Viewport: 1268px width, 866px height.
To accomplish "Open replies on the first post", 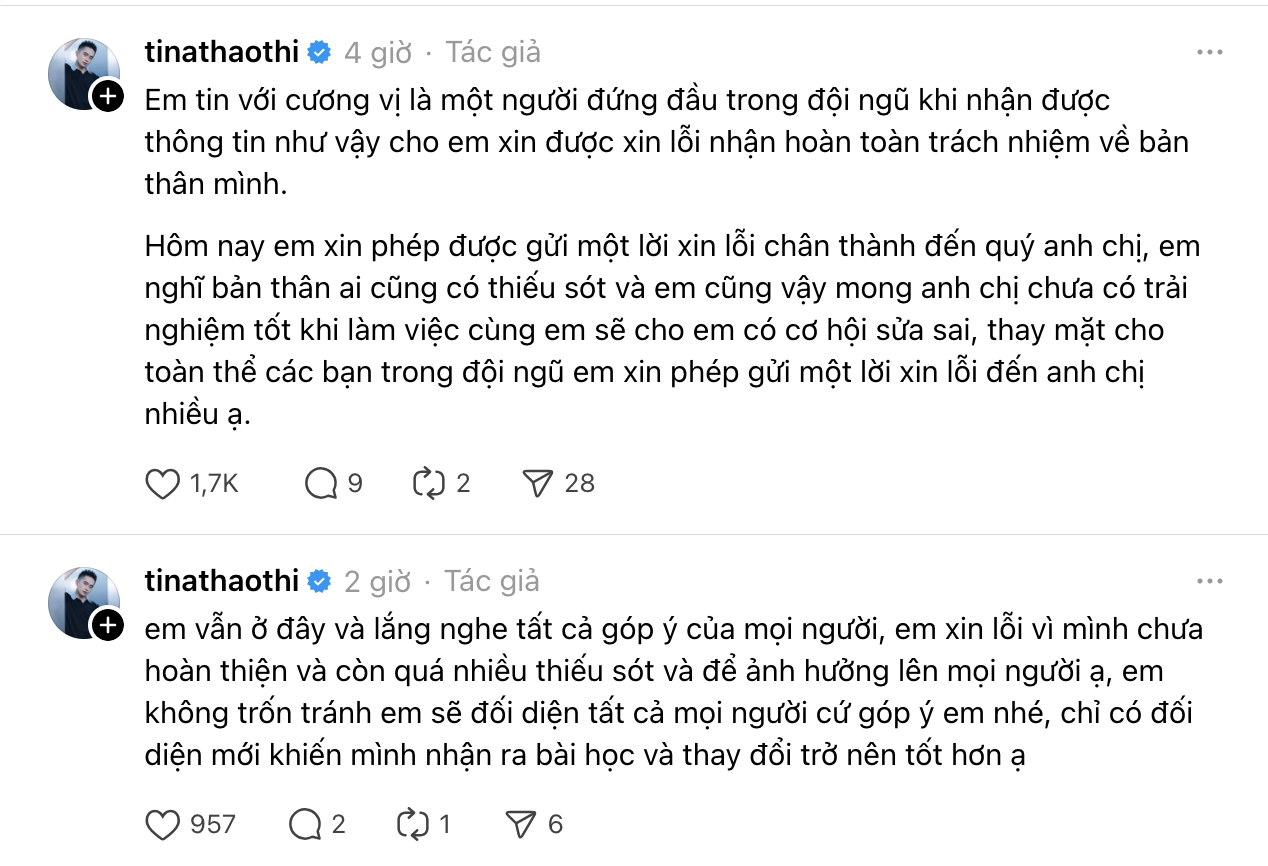I will [x=321, y=484].
